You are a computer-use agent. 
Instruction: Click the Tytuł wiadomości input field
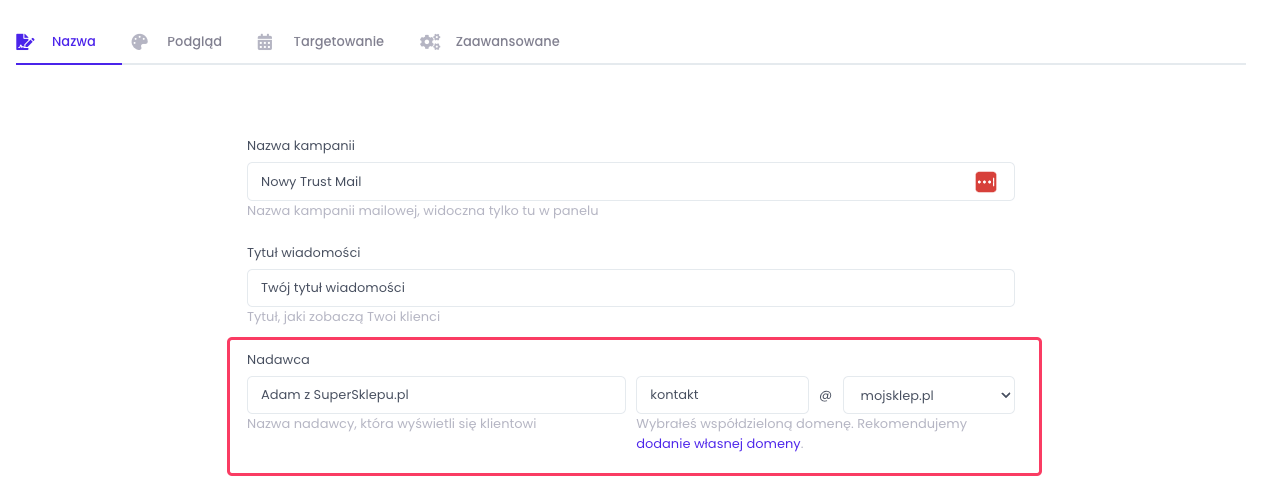pos(631,288)
